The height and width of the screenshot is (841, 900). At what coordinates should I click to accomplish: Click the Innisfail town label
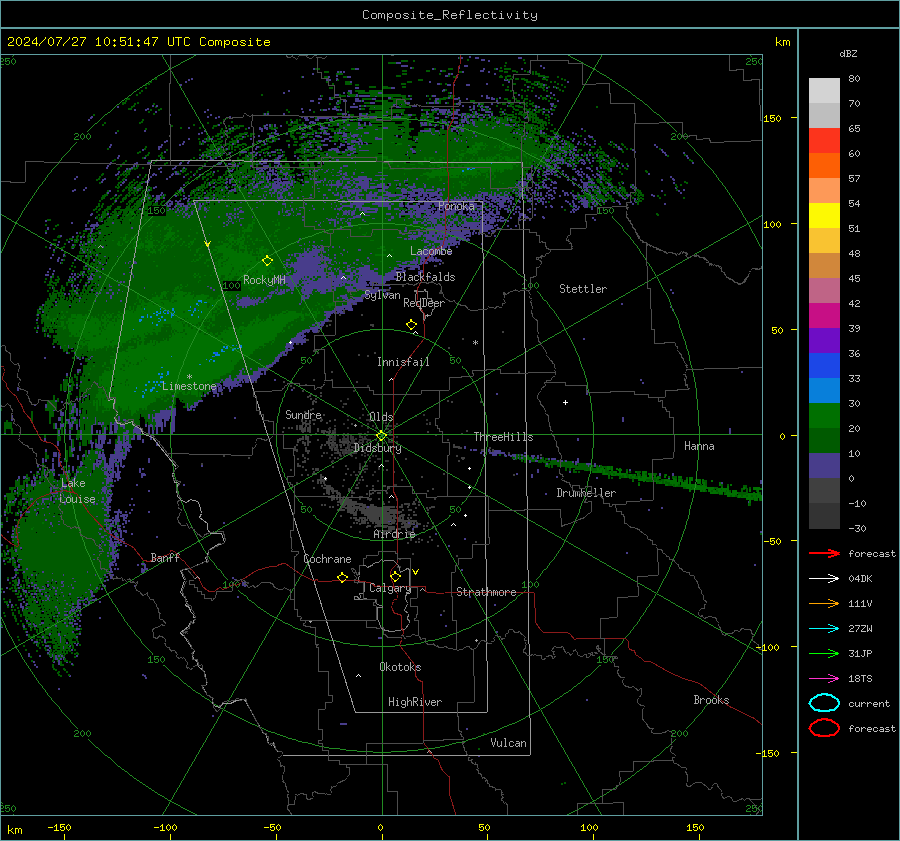pyautogui.click(x=403, y=362)
